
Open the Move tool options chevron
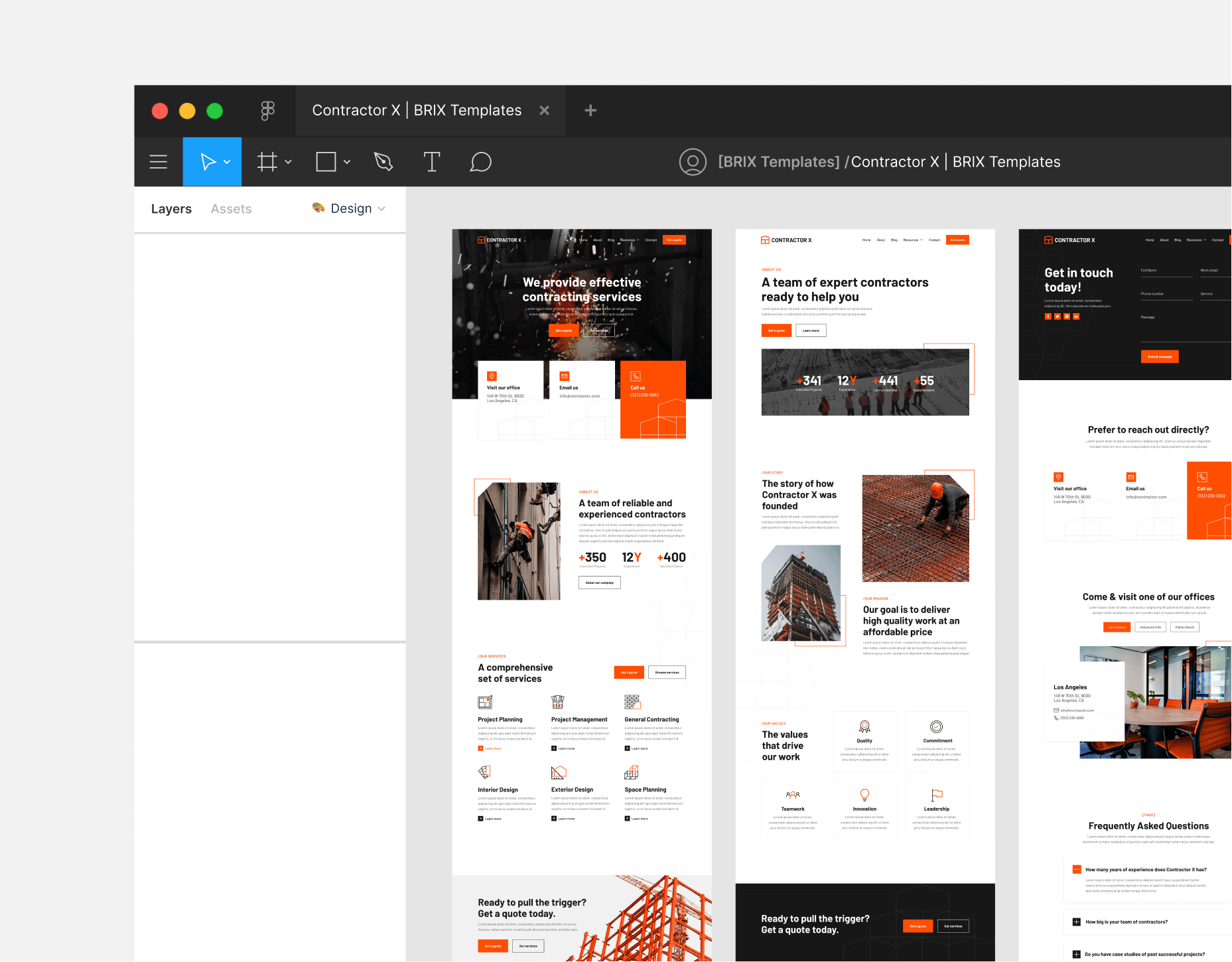tap(227, 162)
